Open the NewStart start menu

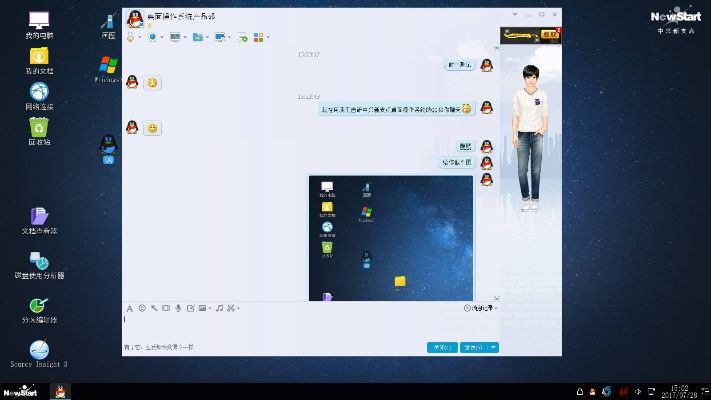tap(22, 392)
